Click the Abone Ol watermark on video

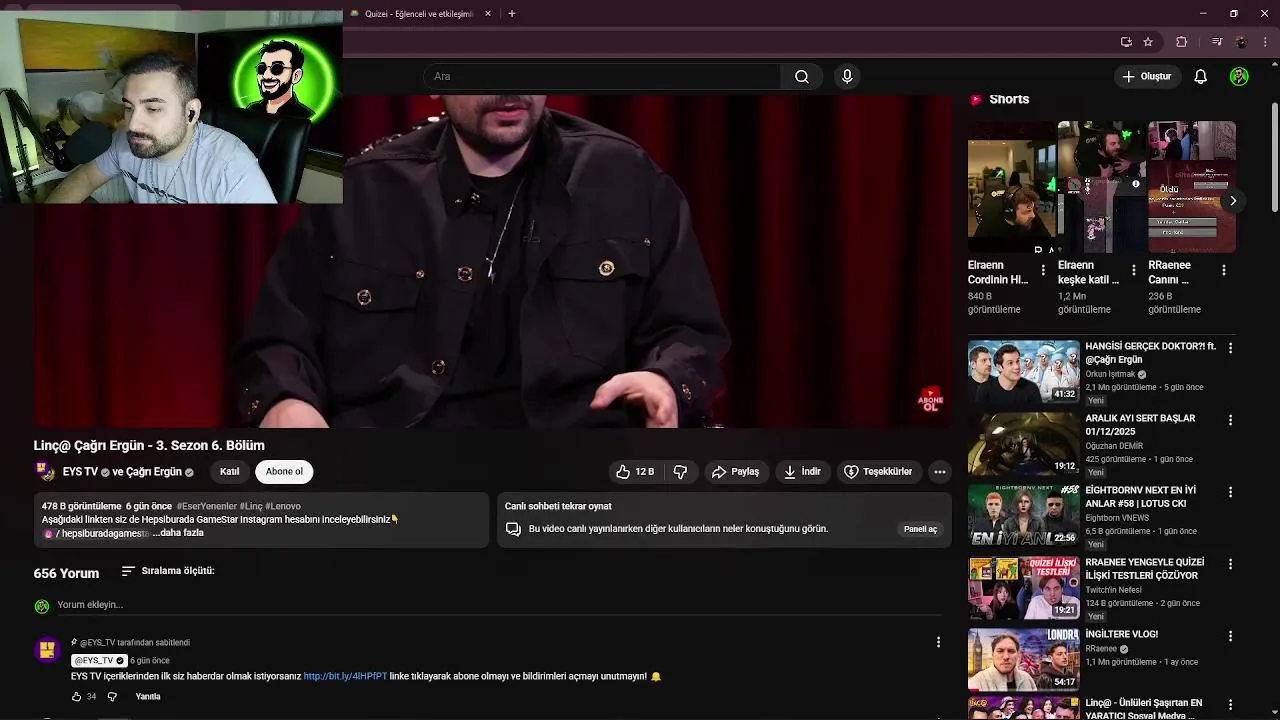tap(930, 400)
